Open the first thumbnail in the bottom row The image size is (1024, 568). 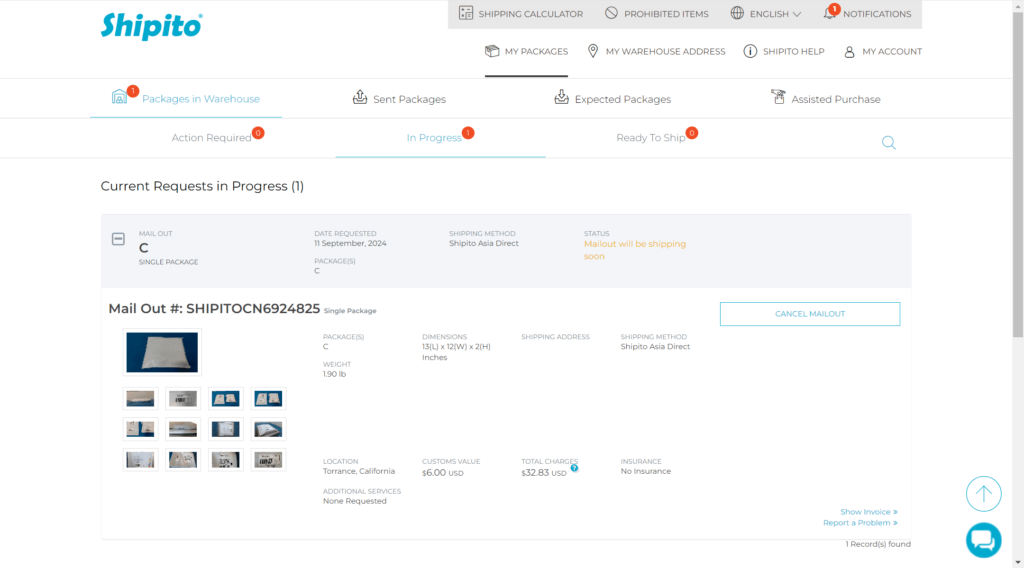[140, 460]
